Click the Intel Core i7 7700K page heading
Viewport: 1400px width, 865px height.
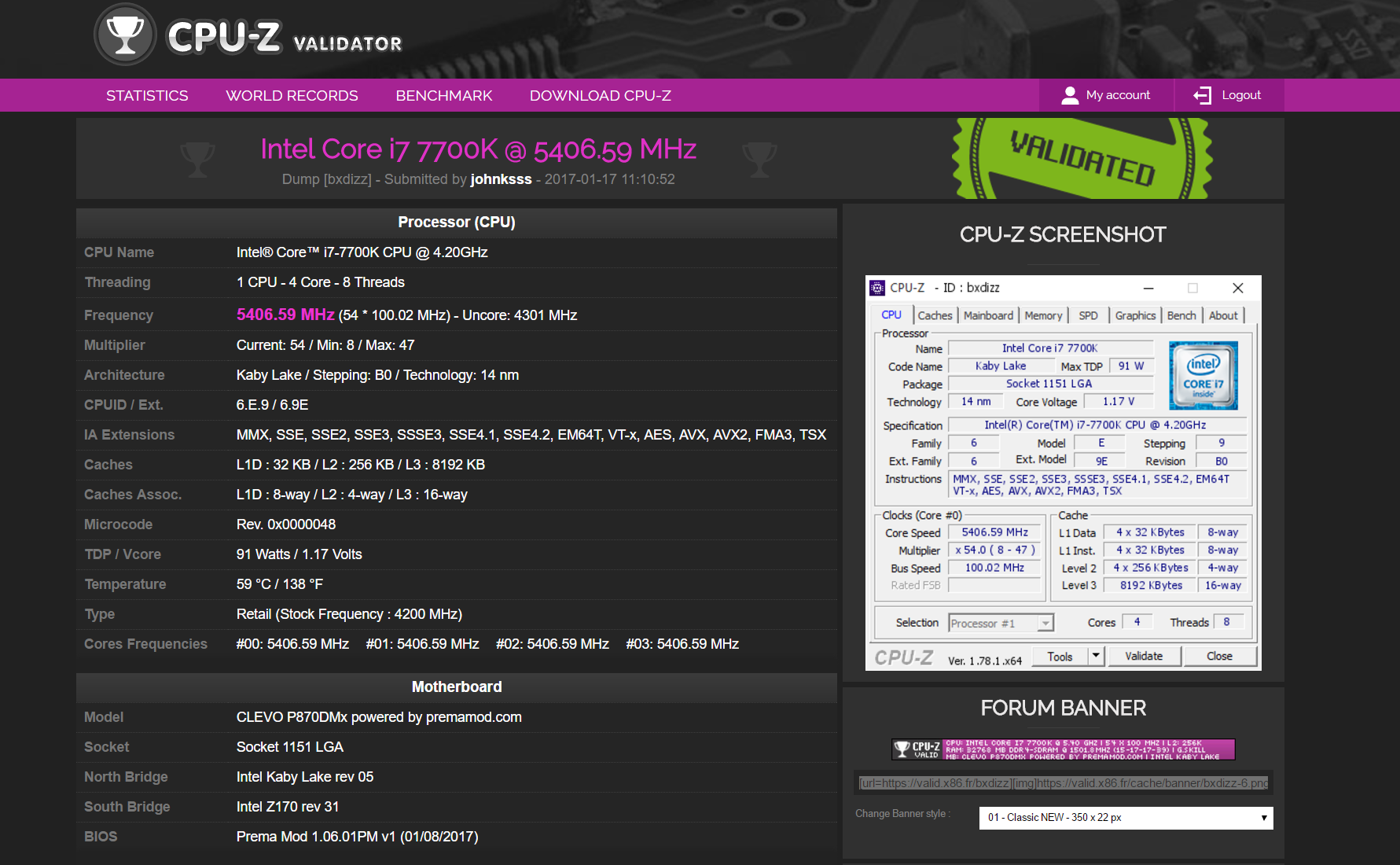coord(478,149)
